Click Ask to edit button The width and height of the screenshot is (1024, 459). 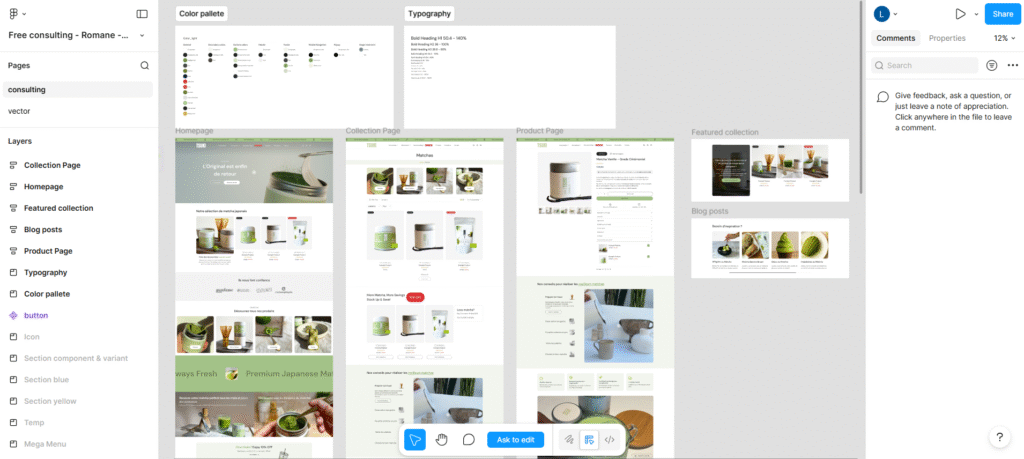[x=516, y=439]
